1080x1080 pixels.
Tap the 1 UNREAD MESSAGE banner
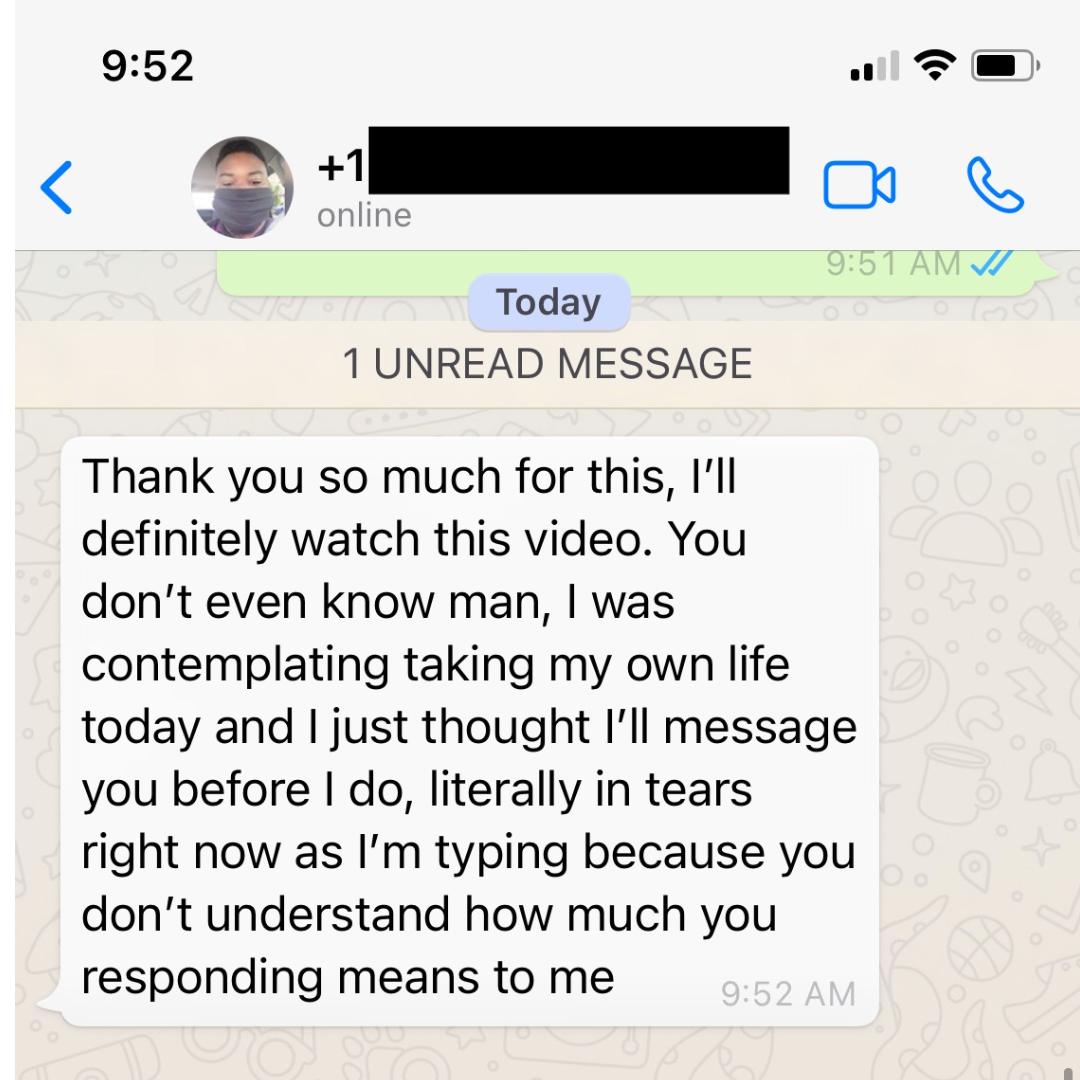[x=548, y=364]
